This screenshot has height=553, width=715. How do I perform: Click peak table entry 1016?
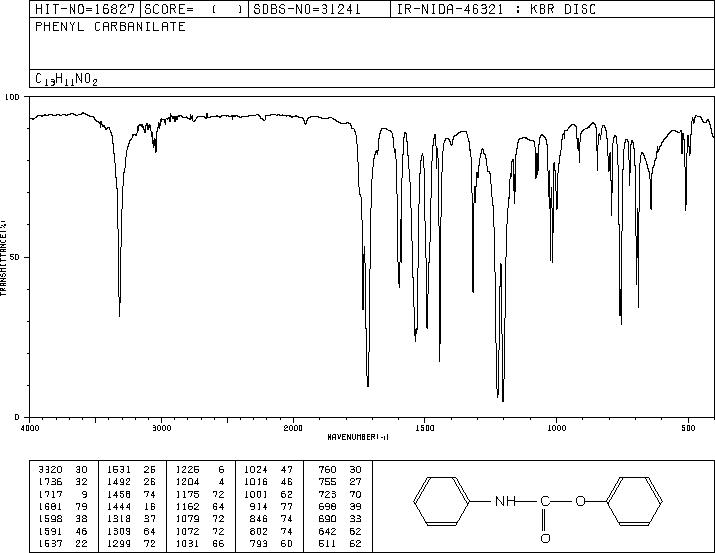[256, 482]
